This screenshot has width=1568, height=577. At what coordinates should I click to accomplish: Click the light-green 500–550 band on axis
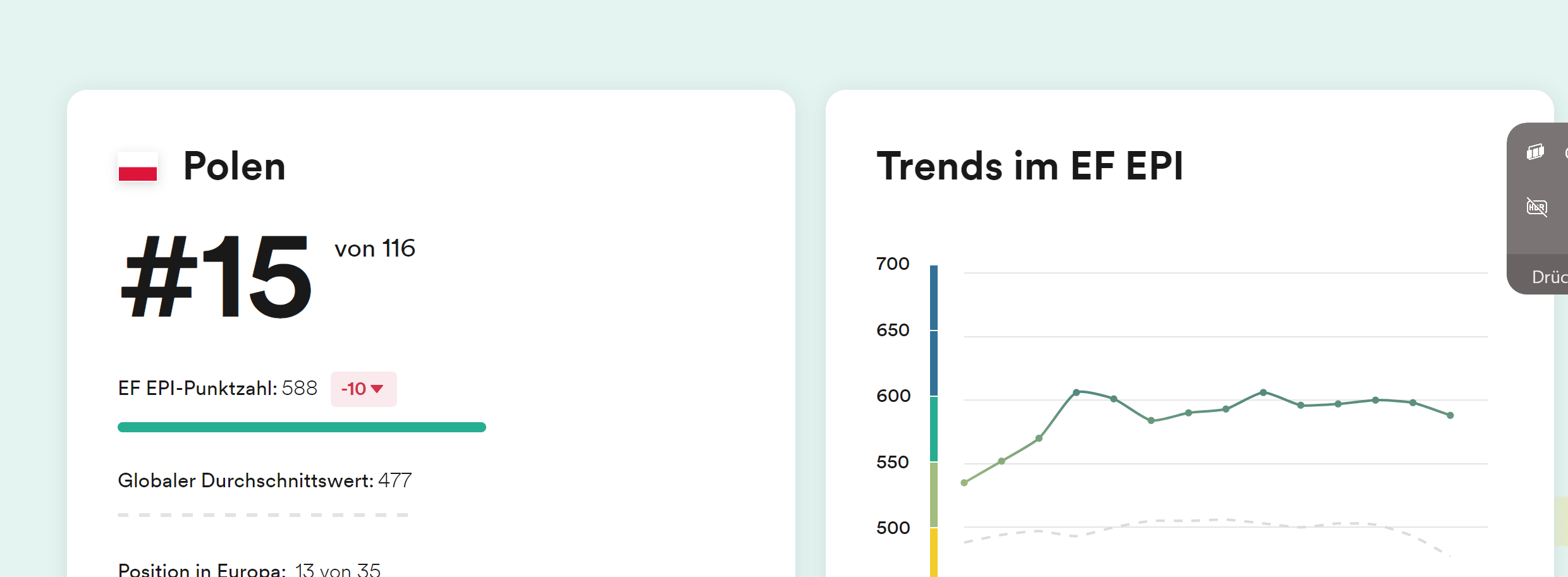click(x=934, y=495)
